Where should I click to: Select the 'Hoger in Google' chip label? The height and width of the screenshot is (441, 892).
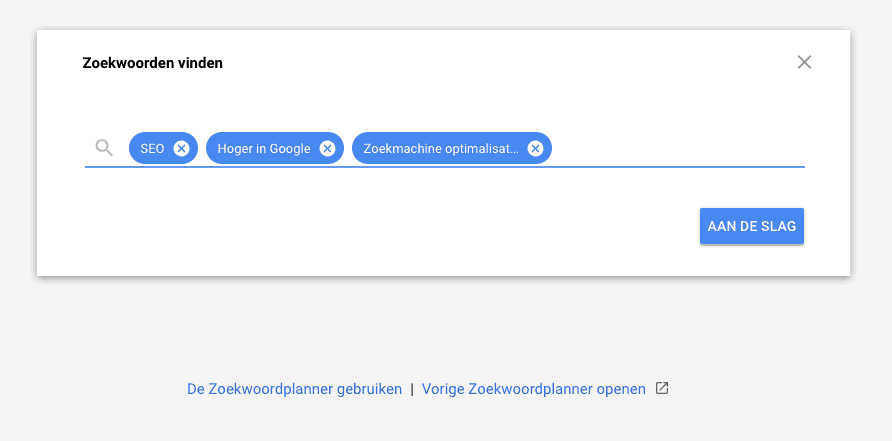(264, 149)
